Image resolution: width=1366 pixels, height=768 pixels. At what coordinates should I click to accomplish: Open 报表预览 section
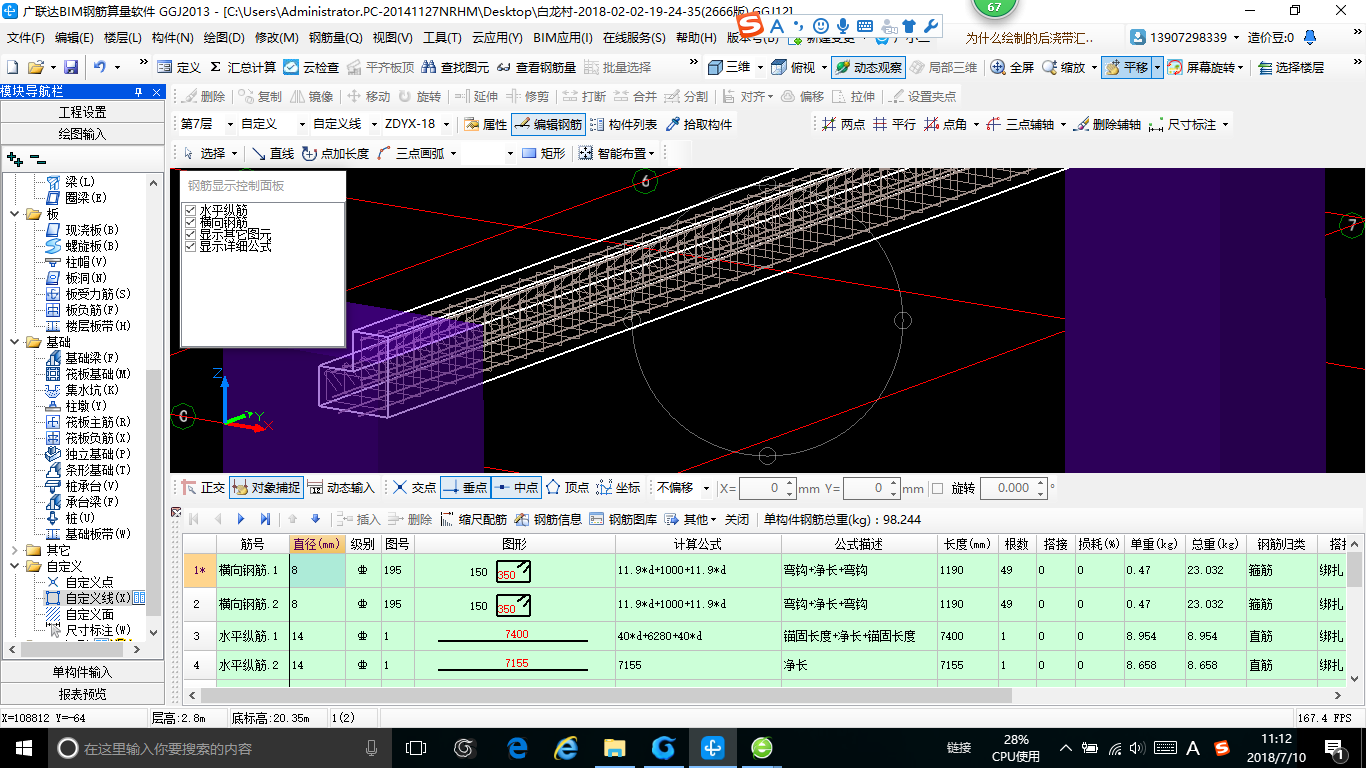(x=82, y=694)
